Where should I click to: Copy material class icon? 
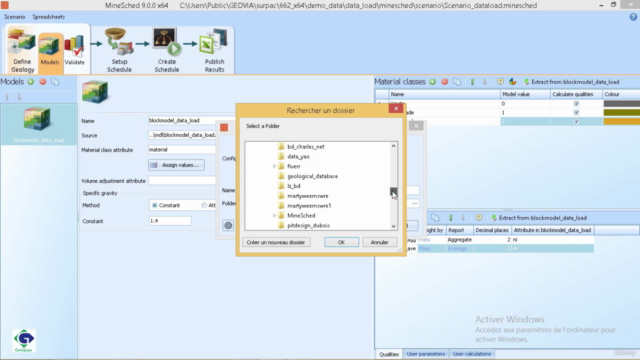pos(457,82)
